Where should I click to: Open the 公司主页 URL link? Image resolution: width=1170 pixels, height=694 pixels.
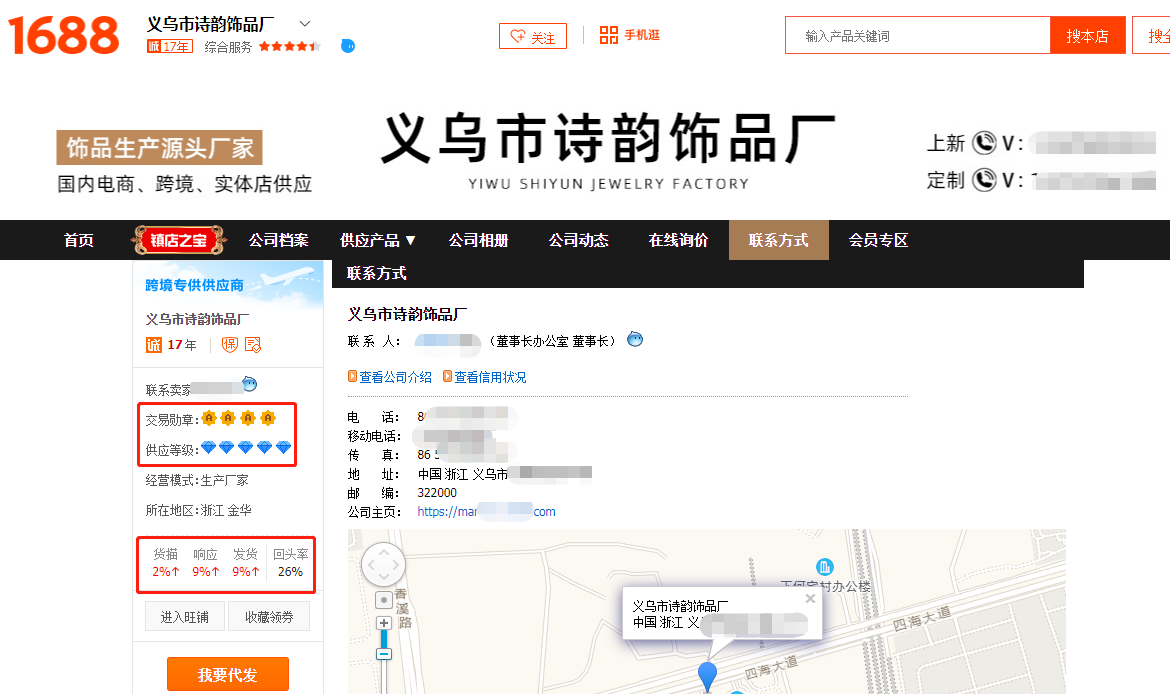click(x=486, y=511)
